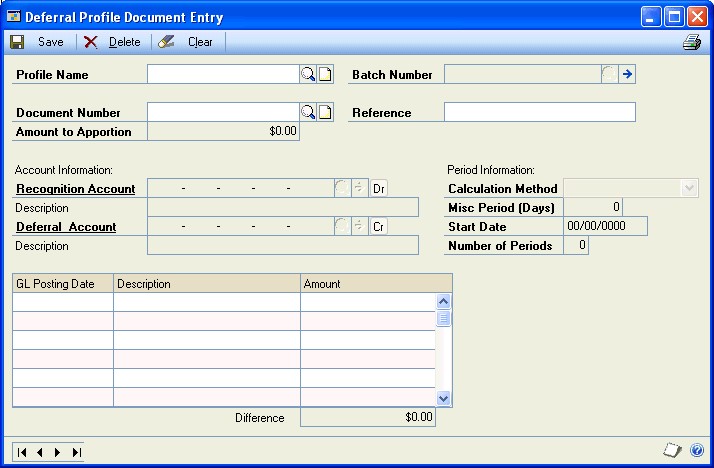Go to last record button
Image resolution: width=714 pixels, height=468 pixels.
[x=76, y=452]
